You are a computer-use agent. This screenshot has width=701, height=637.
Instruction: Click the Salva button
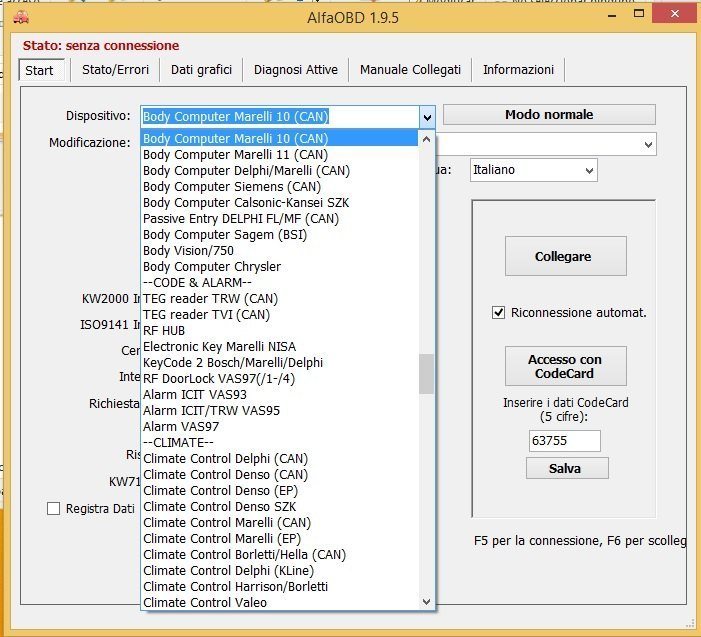[x=567, y=468]
